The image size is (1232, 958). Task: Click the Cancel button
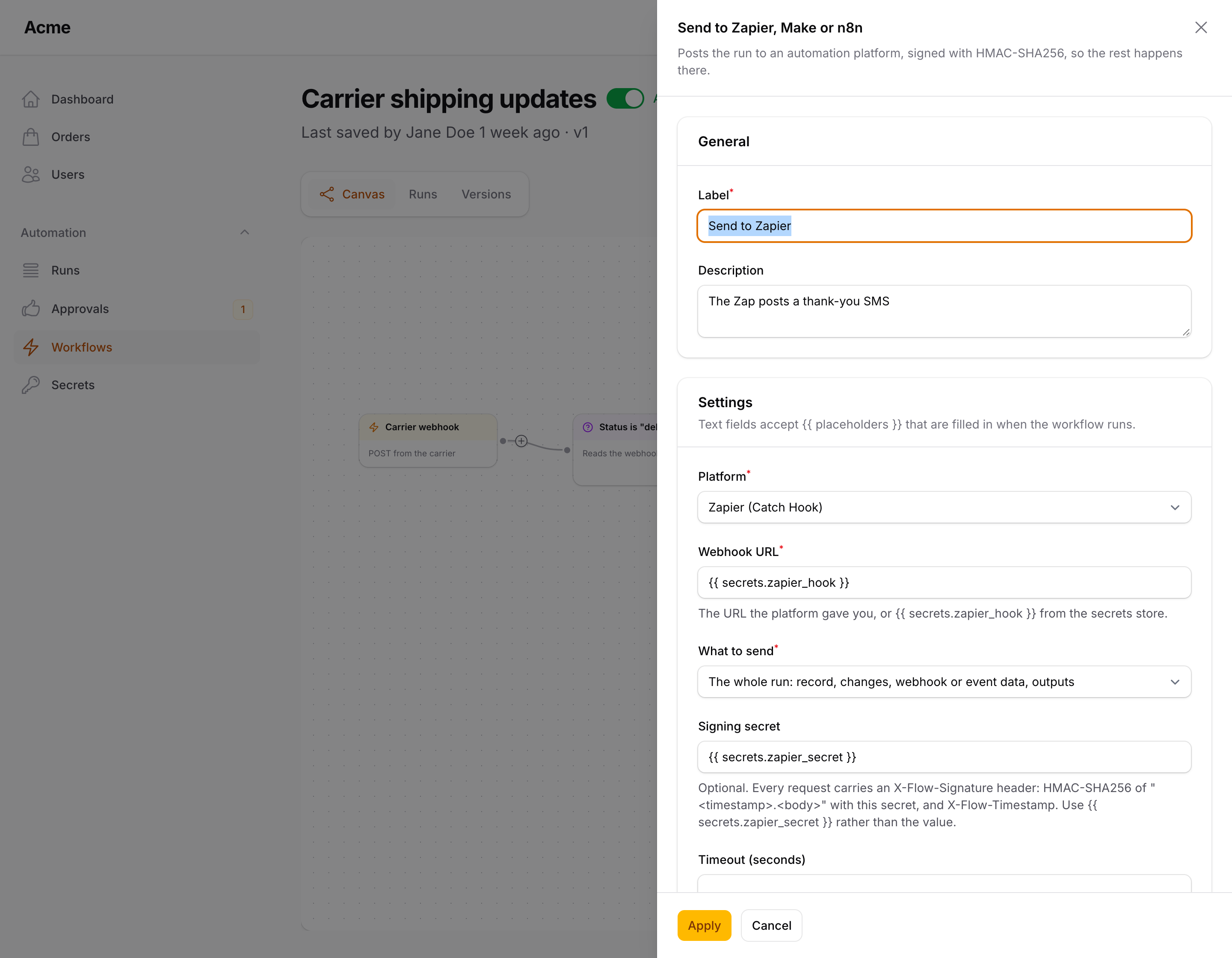click(x=771, y=926)
